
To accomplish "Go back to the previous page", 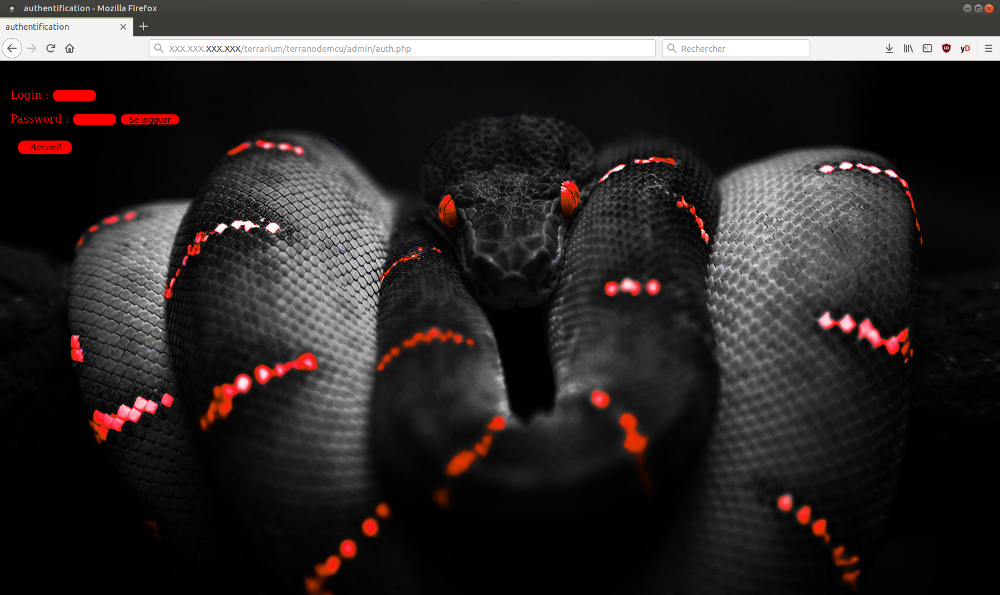I will (12, 48).
